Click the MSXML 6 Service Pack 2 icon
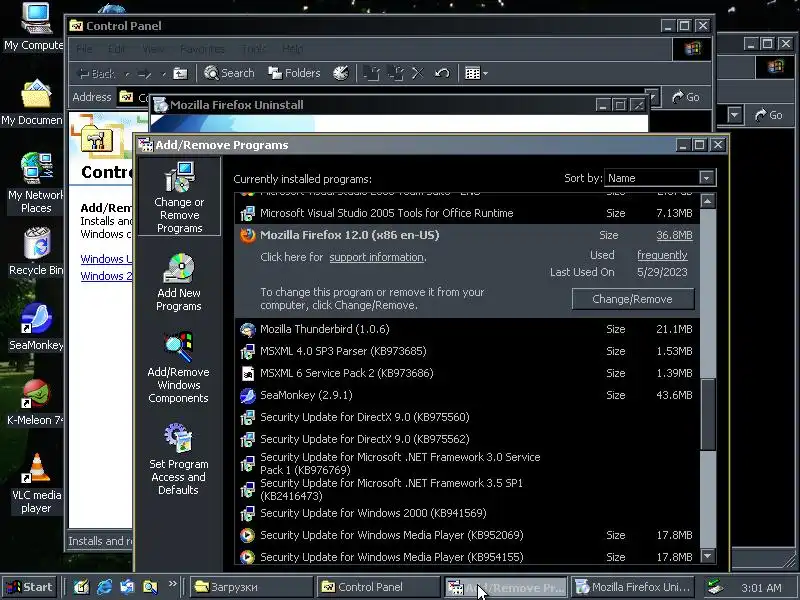Screen dimensions: 800x600 pyautogui.click(x=248, y=373)
